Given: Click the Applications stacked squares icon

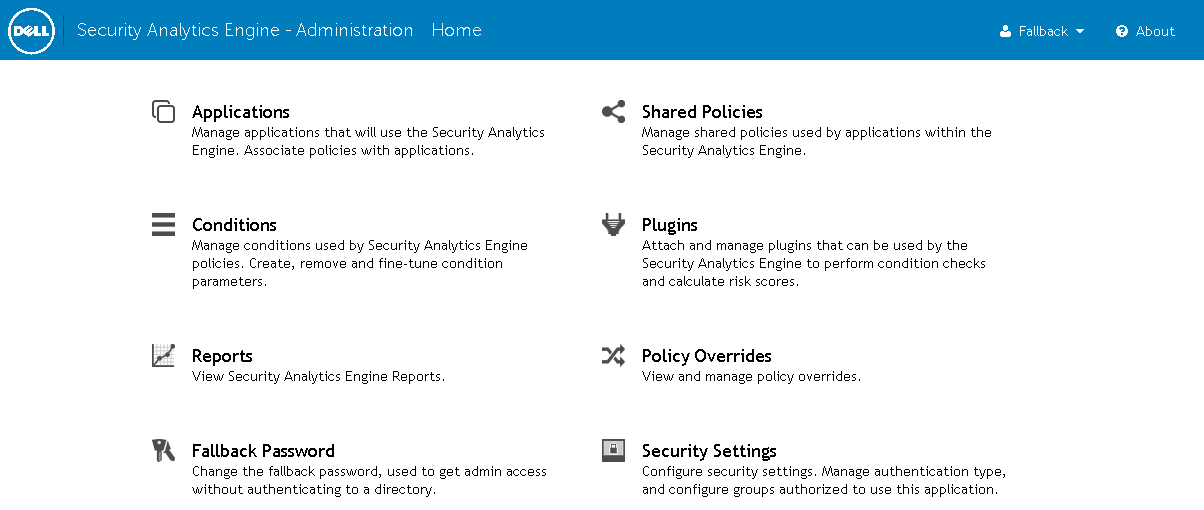Looking at the screenshot, I should tap(164, 112).
